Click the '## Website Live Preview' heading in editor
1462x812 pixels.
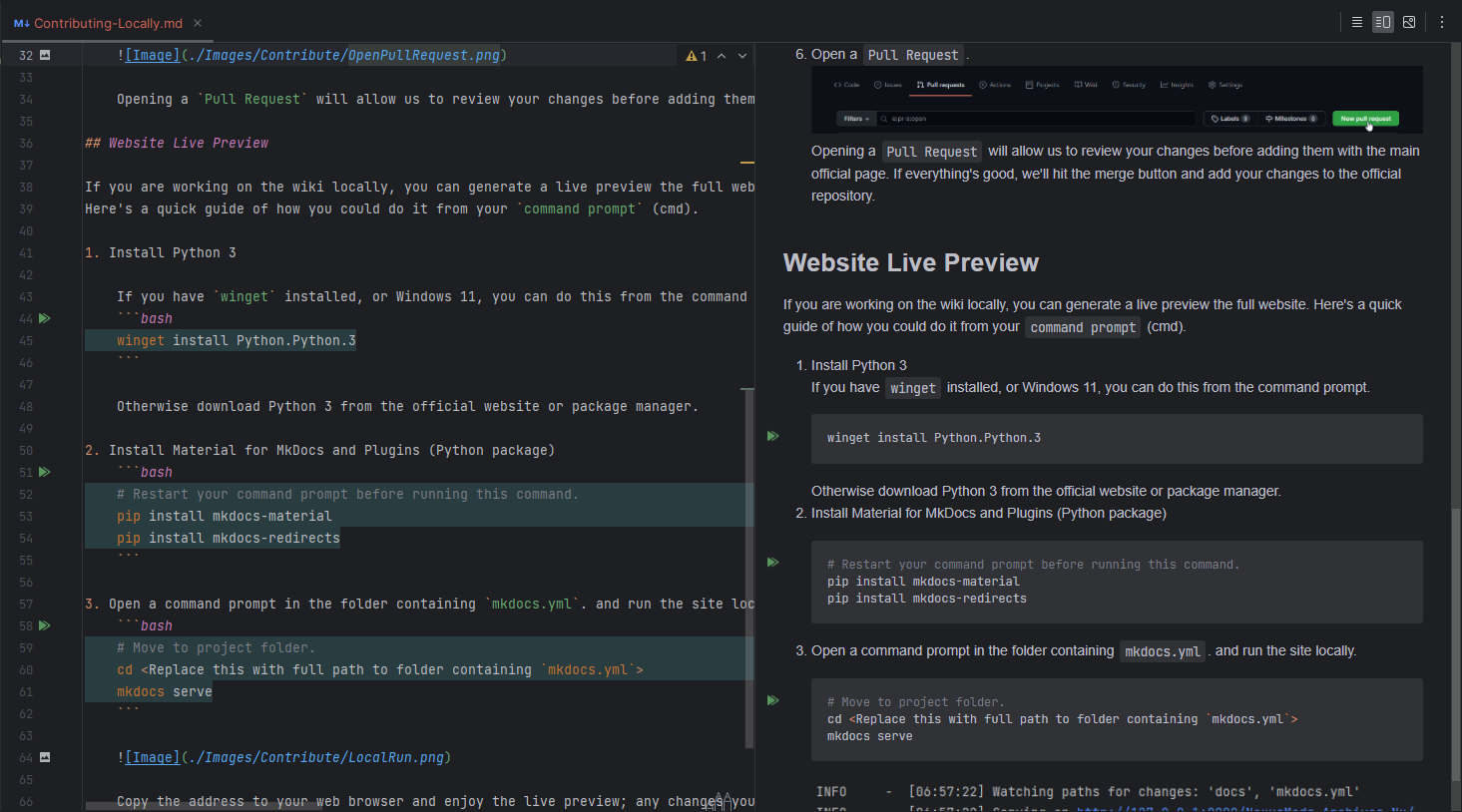[177, 143]
